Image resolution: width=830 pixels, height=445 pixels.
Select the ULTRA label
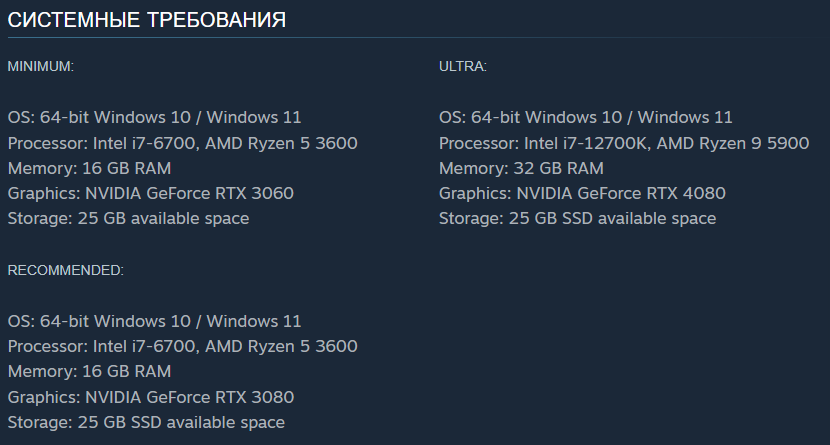pos(463,66)
